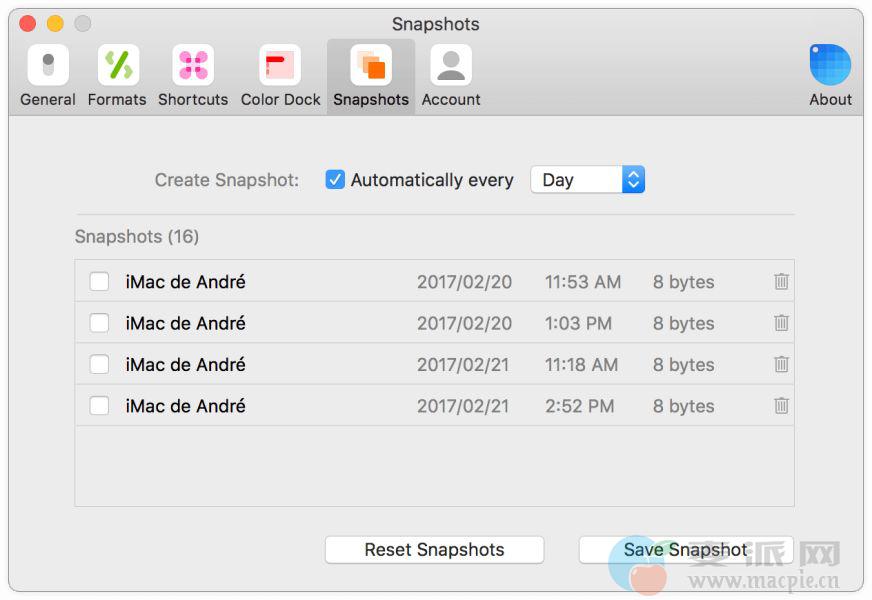The width and height of the screenshot is (872, 600).
Task: Delete the 2:52 PM snapshot via trash icon
Action: point(781,406)
